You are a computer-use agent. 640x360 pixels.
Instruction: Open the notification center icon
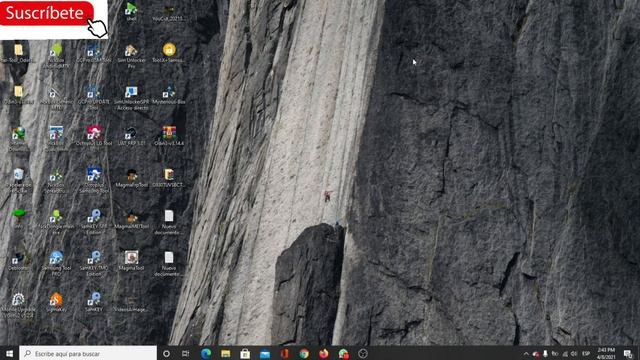tap(628, 353)
